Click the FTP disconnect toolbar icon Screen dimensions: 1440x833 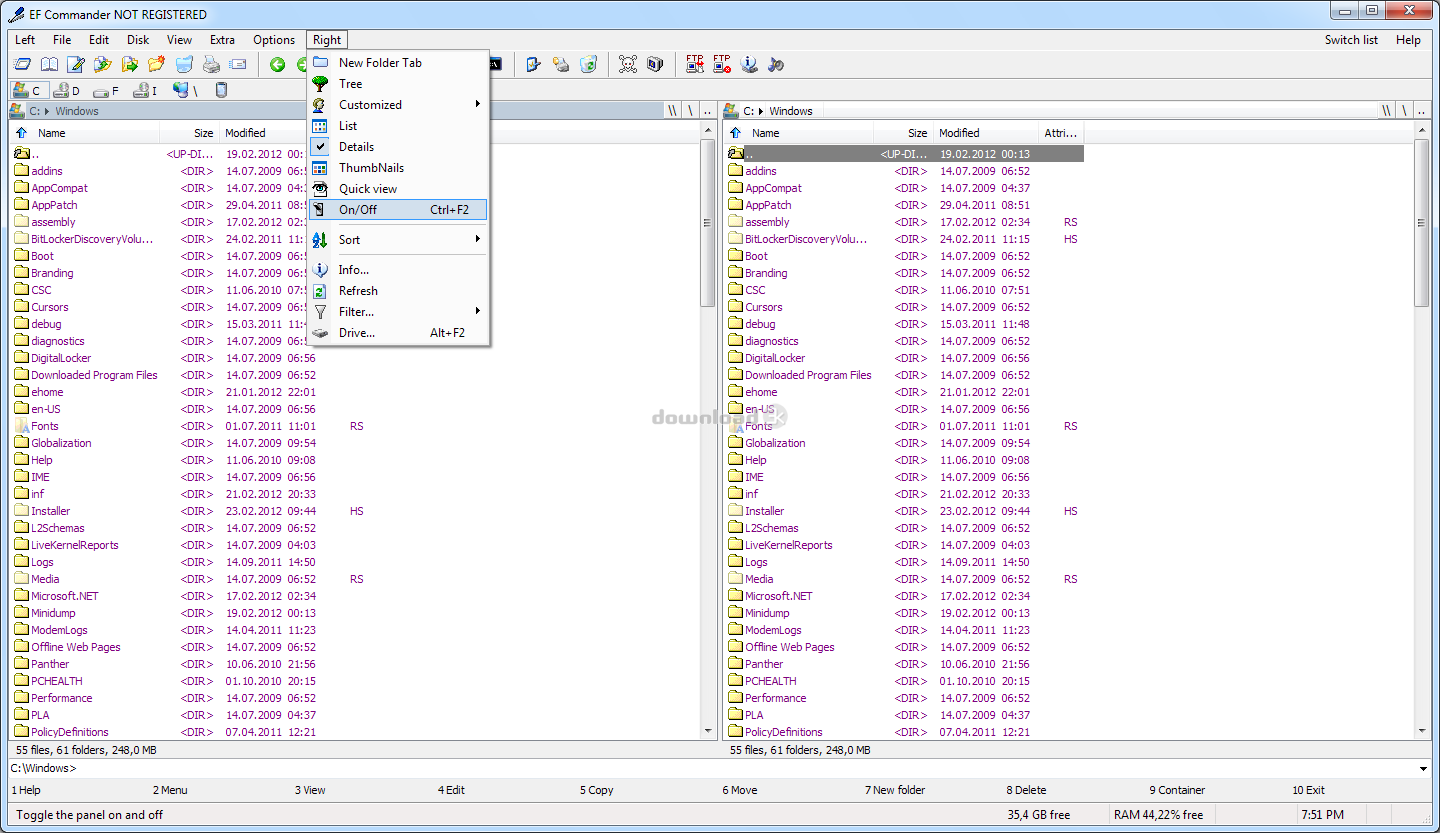[722, 64]
